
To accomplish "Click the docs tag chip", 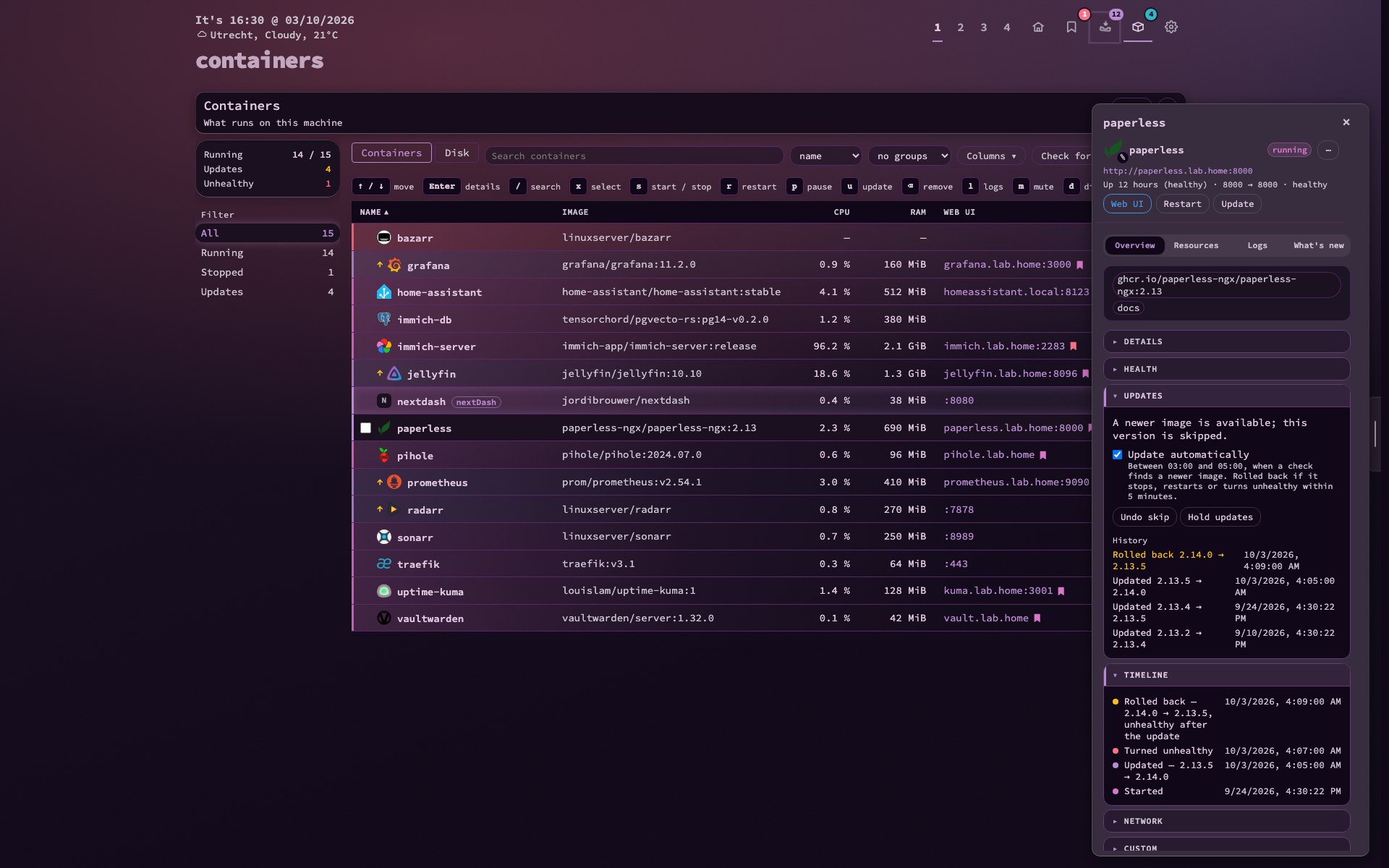I will pos(1128,308).
